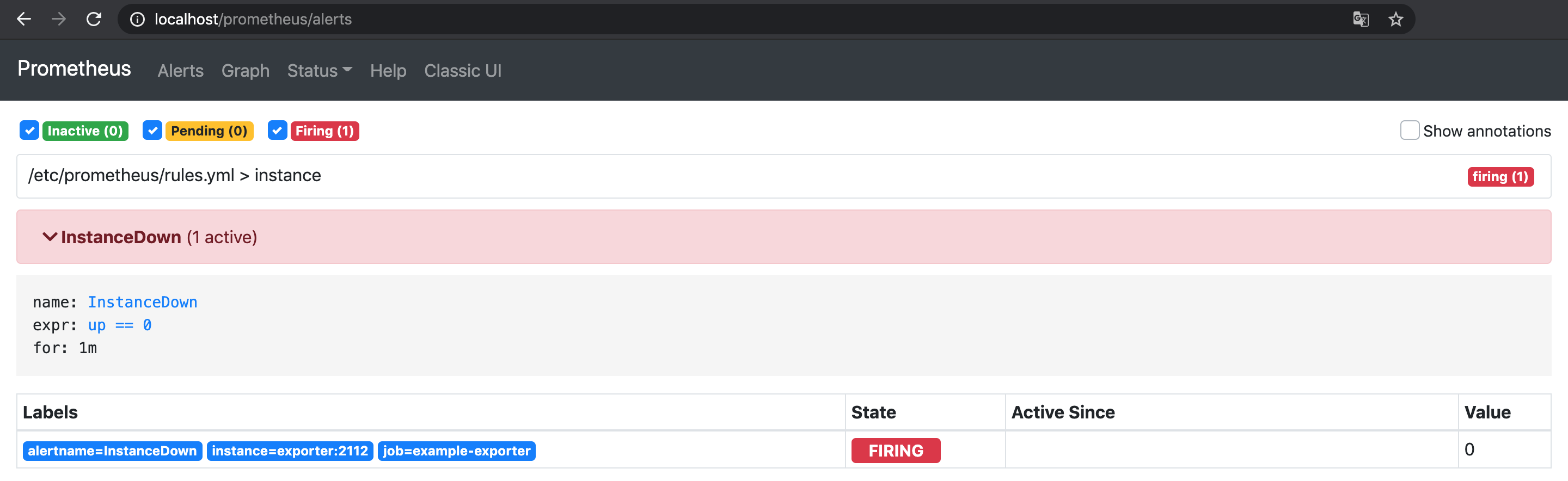Click the site info icon in address bar

click(138, 20)
